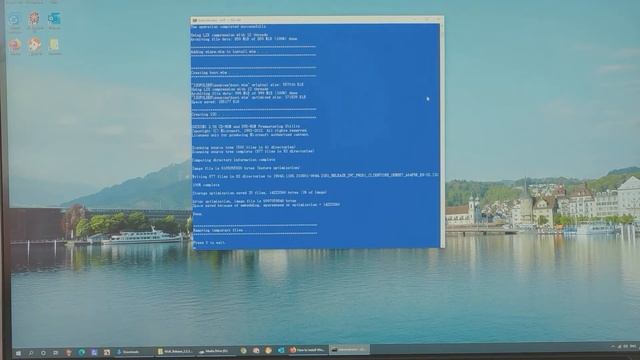Open Cortana circle on the taskbar
640x360 pixels.
point(43,353)
